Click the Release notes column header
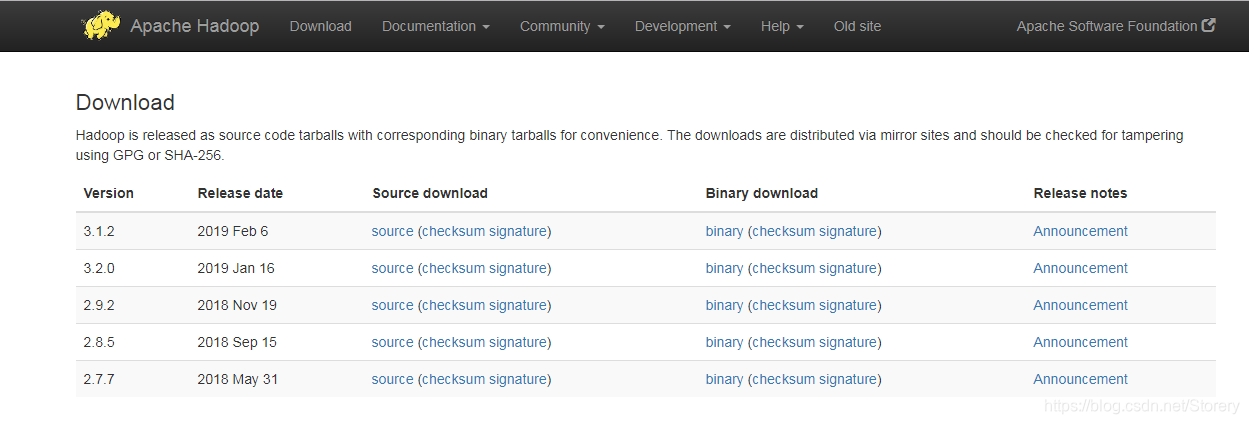The height and width of the screenshot is (424, 1249). (1080, 193)
